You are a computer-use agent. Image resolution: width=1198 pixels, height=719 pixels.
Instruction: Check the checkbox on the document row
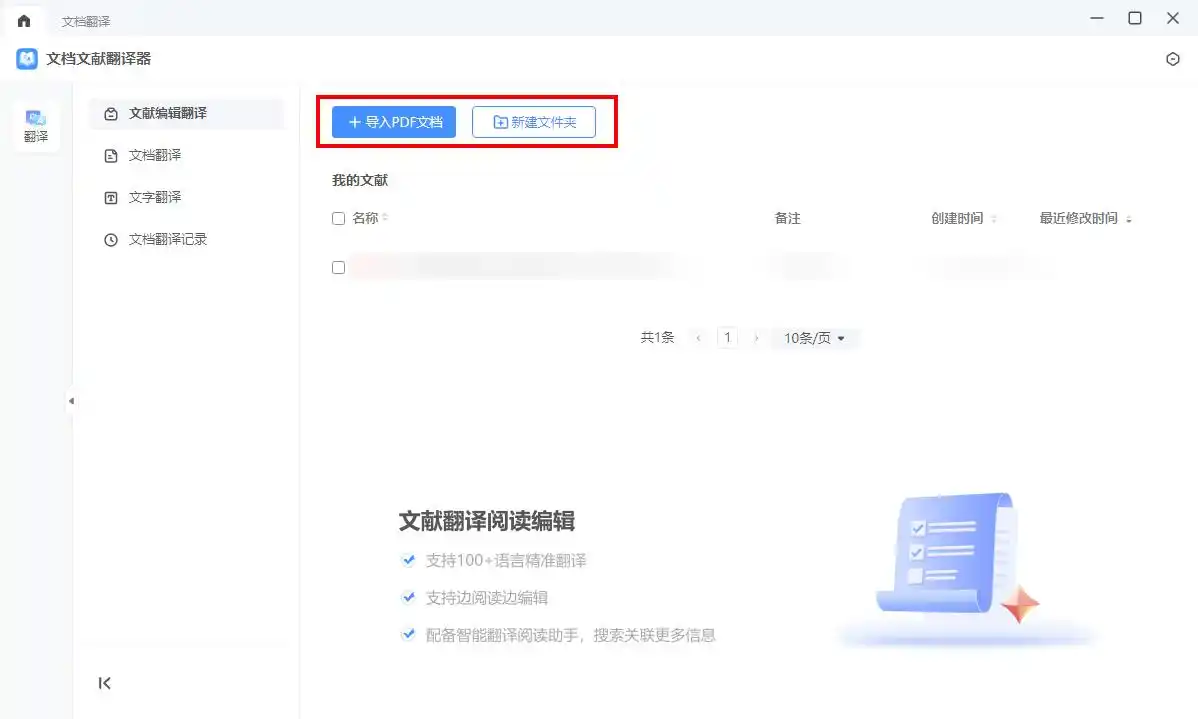point(338,267)
